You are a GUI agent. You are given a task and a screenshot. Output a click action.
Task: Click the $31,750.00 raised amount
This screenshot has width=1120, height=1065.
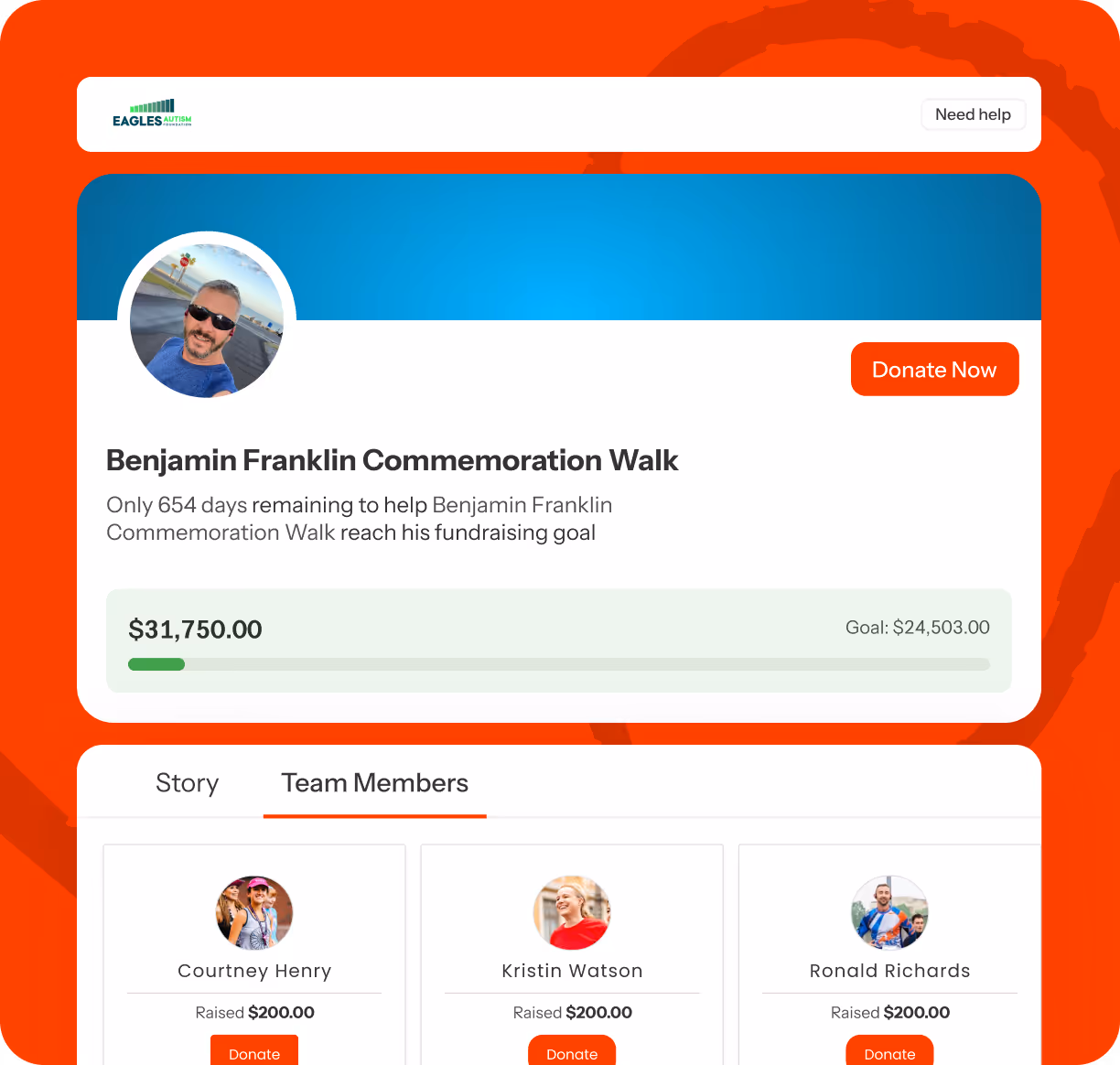pyautogui.click(x=195, y=629)
